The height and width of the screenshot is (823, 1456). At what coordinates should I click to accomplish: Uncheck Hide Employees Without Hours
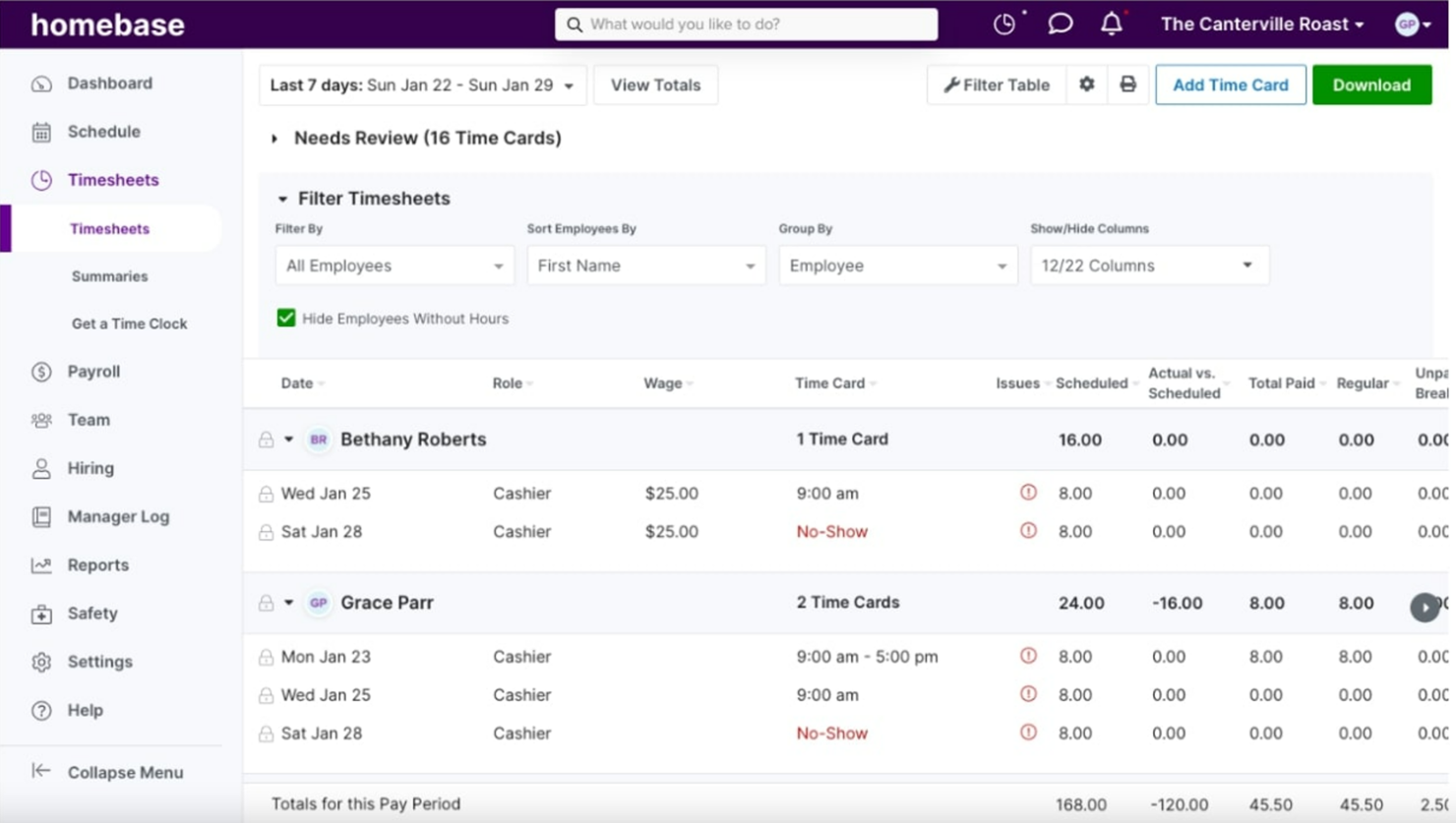(x=286, y=318)
